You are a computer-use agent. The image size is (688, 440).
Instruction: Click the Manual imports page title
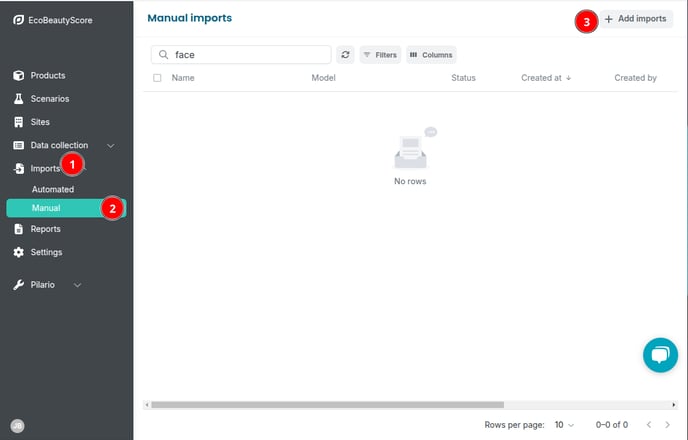point(190,18)
